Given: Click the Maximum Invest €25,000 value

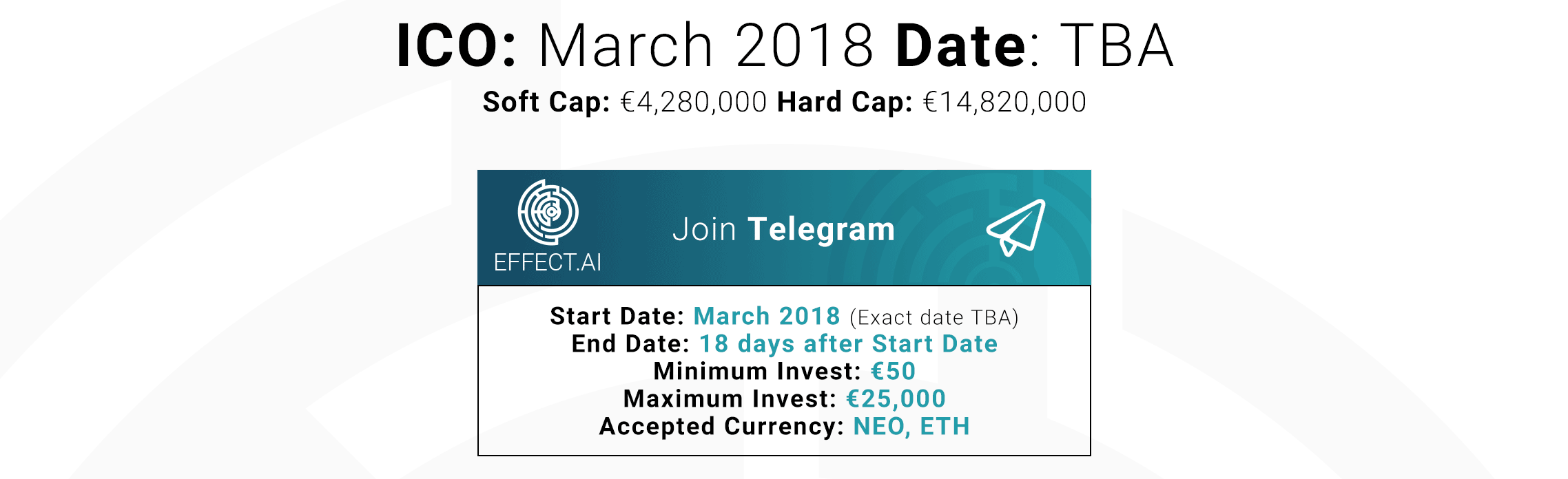Looking at the screenshot, I should pos(896,398).
